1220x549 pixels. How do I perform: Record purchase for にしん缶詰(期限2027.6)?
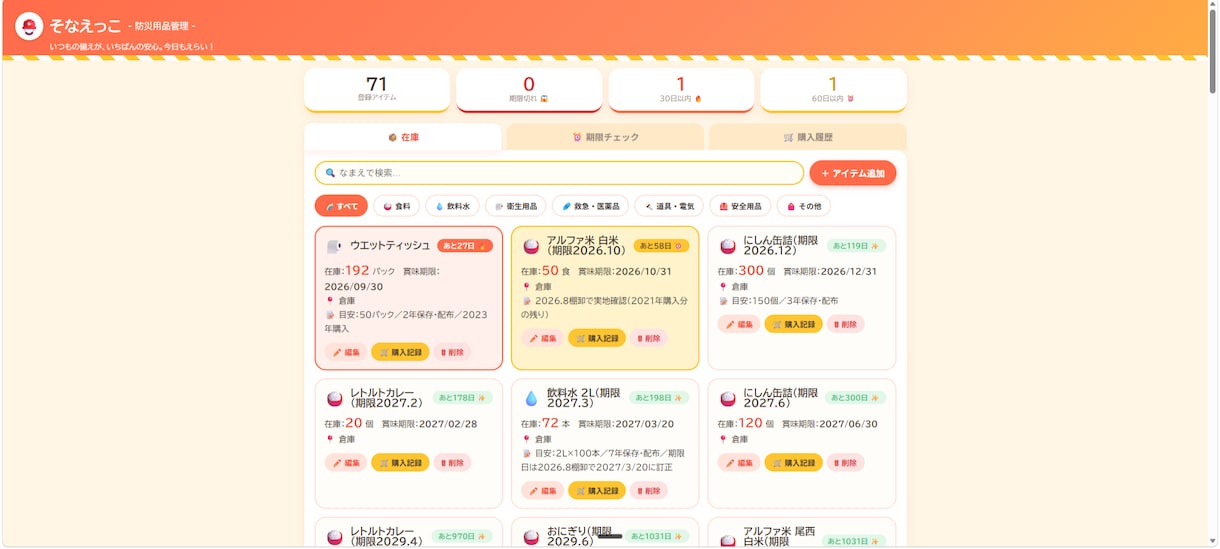[794, 463]
